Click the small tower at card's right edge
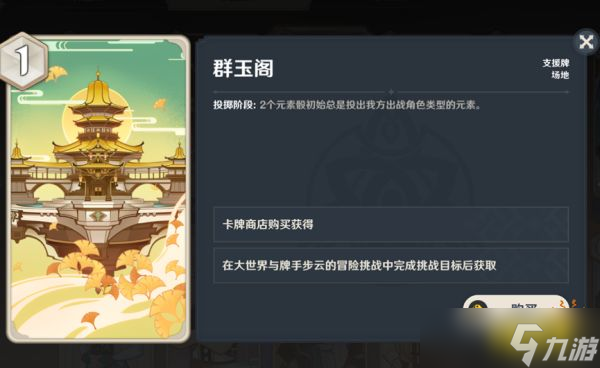600x368 pixels. point(178,153)
